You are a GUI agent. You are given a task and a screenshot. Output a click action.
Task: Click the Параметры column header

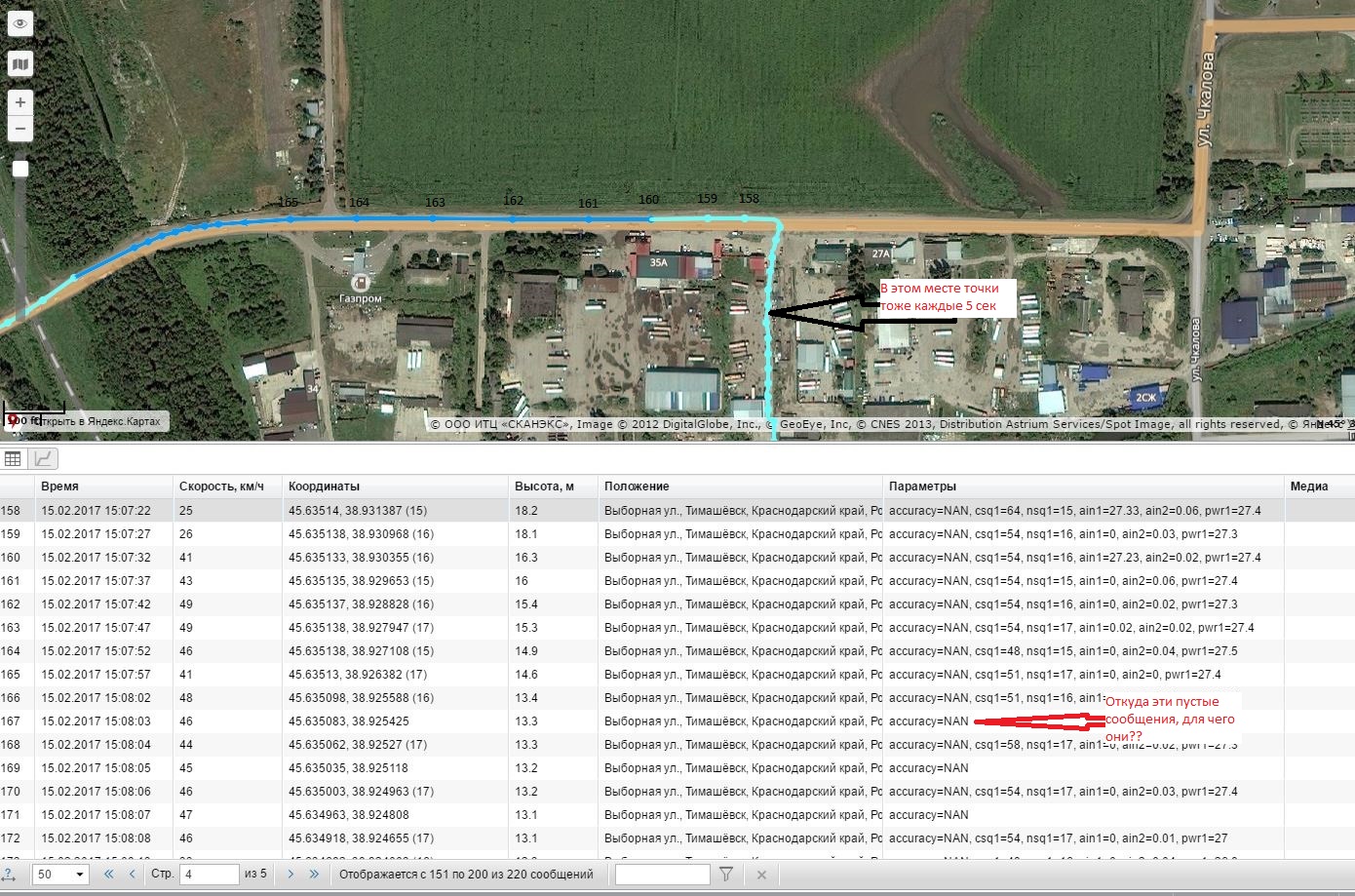tap(922, 487)
